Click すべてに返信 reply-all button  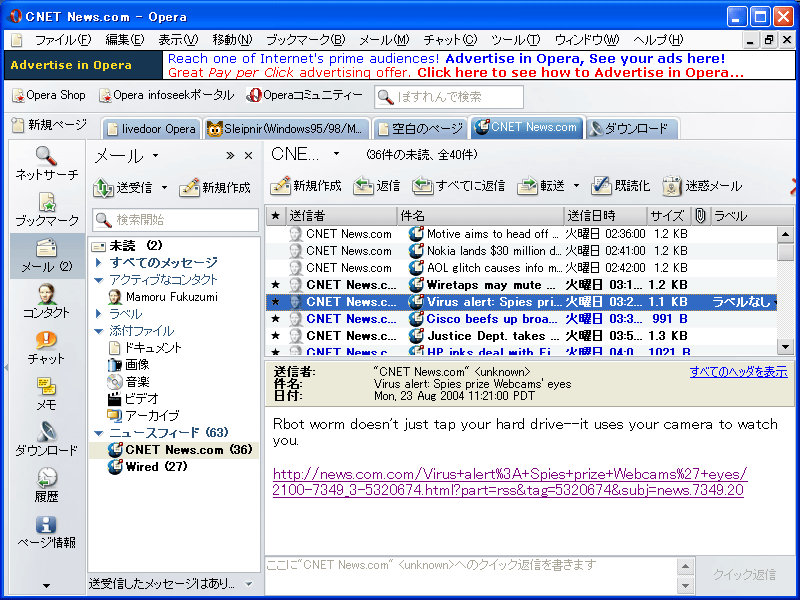pos(458,186)
